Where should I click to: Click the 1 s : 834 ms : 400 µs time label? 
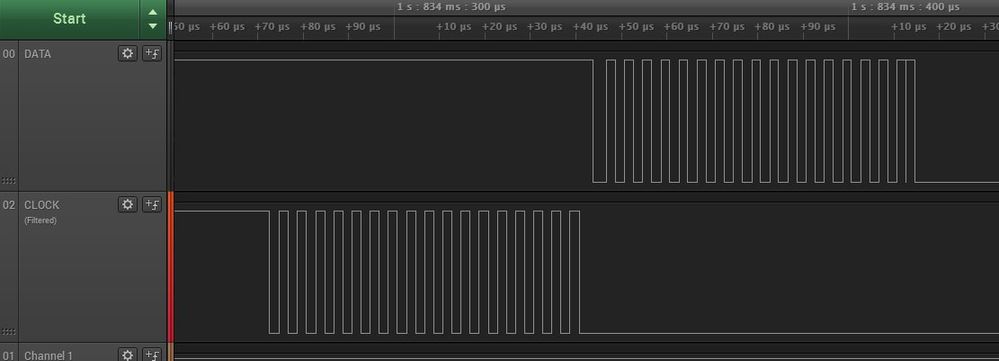pyautogui.click(x=905, y=7)
